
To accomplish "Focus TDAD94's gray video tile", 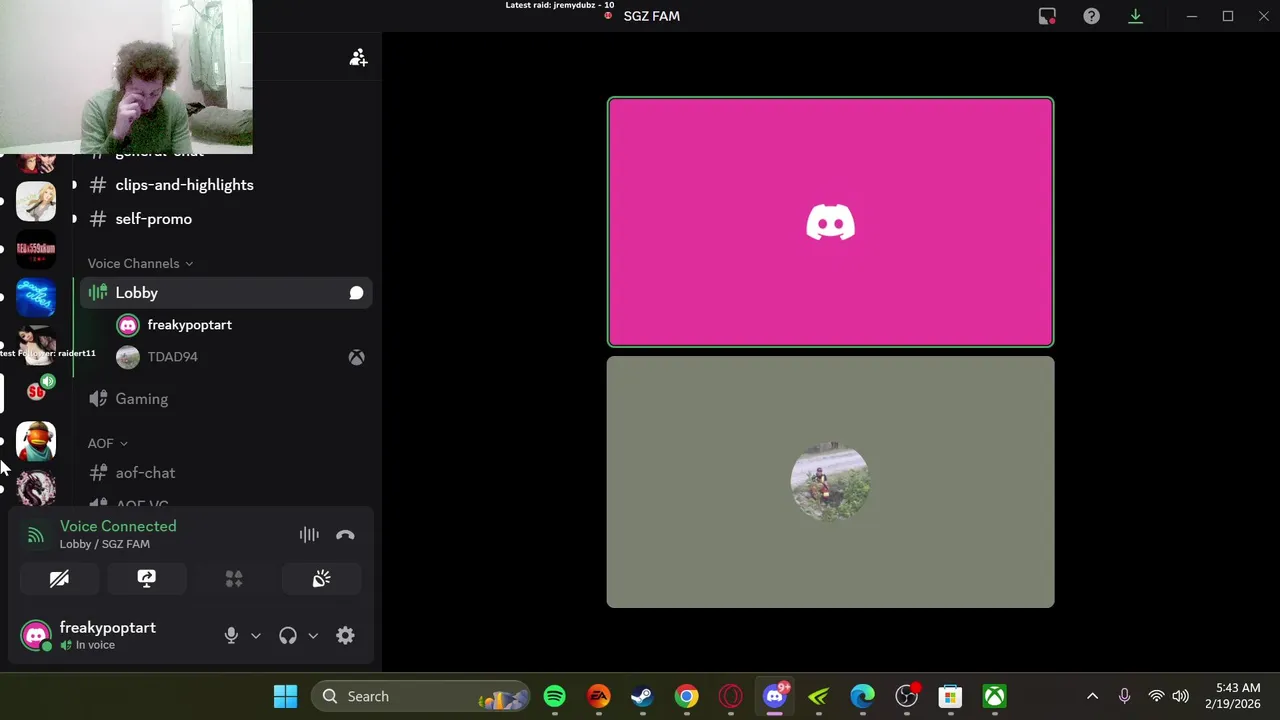I will [x=830, y=482].
